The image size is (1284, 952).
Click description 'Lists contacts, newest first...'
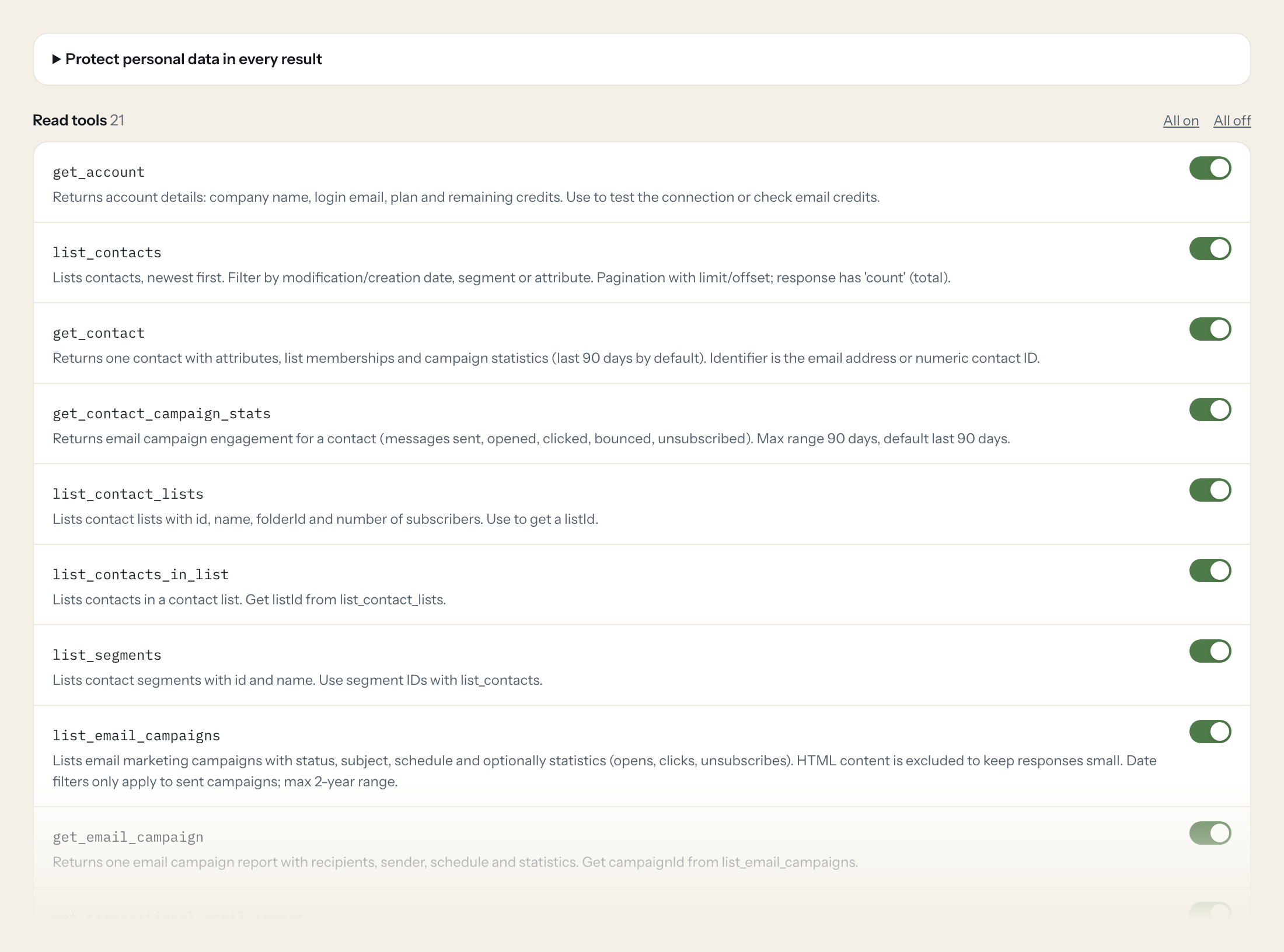501,278
